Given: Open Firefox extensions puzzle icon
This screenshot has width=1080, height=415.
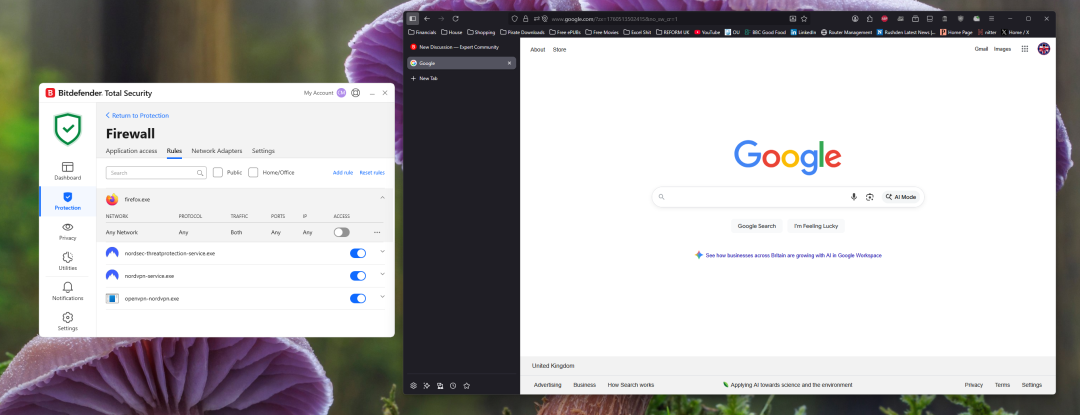Looking at the screenshot, I should click(870, 19).
